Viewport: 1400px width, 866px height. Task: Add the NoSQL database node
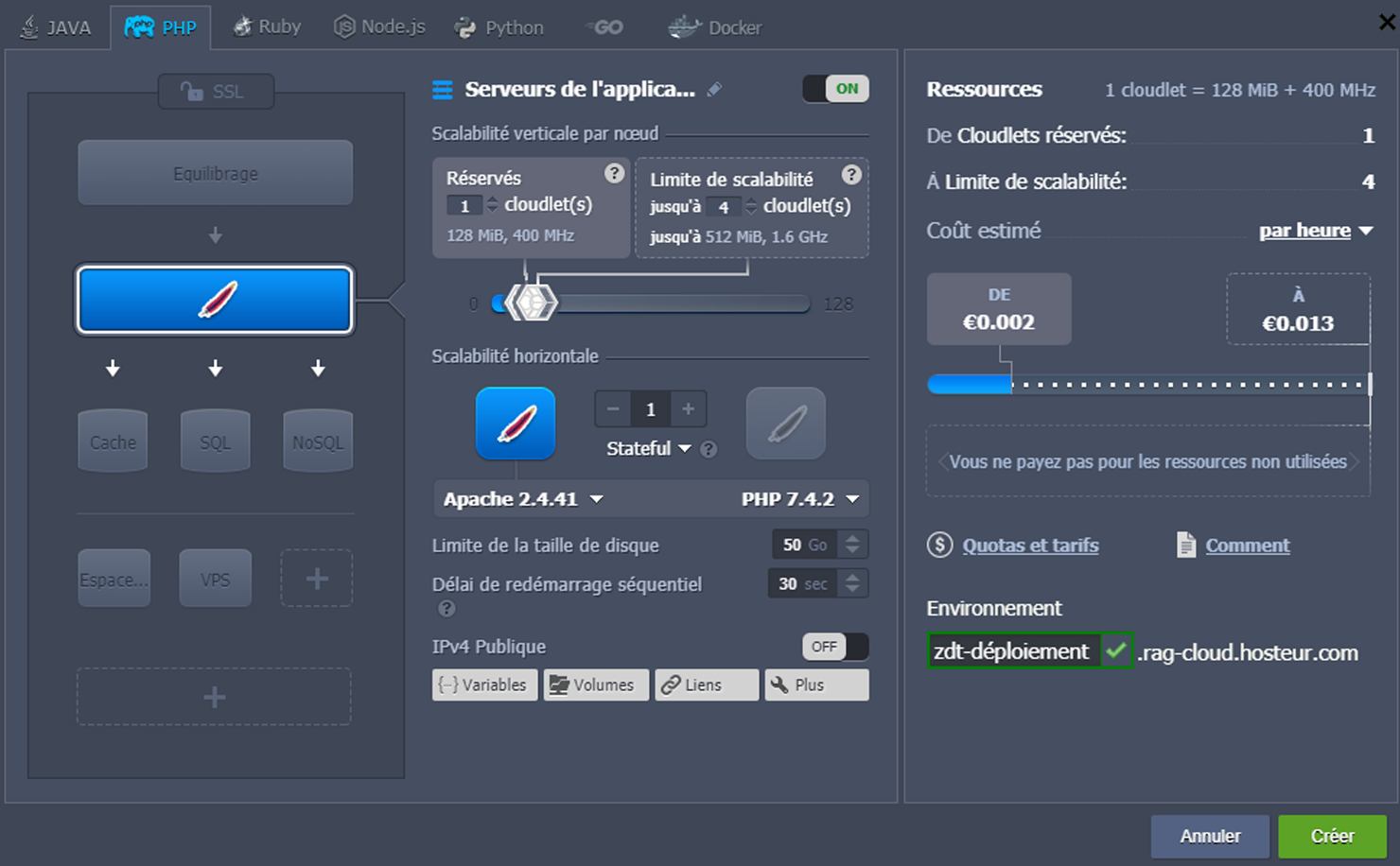click(318, 442)
